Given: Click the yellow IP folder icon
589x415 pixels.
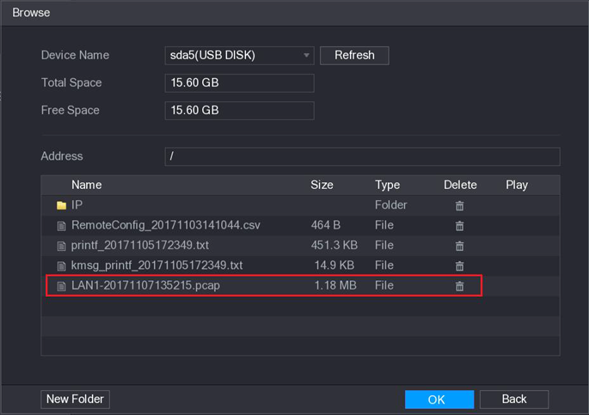Looking at the screenshot, I should [x=61, y=205].
